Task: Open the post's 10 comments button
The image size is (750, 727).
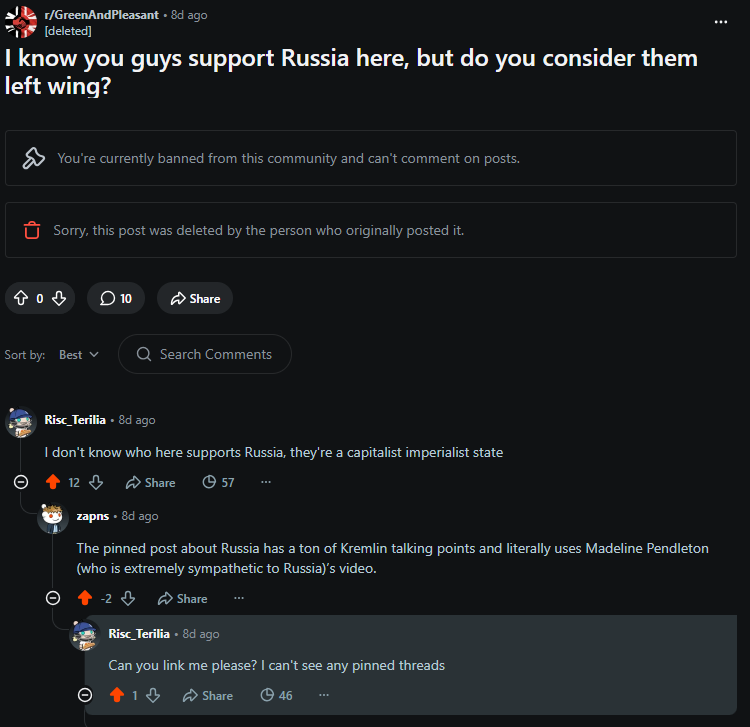Action: (116, 298)
